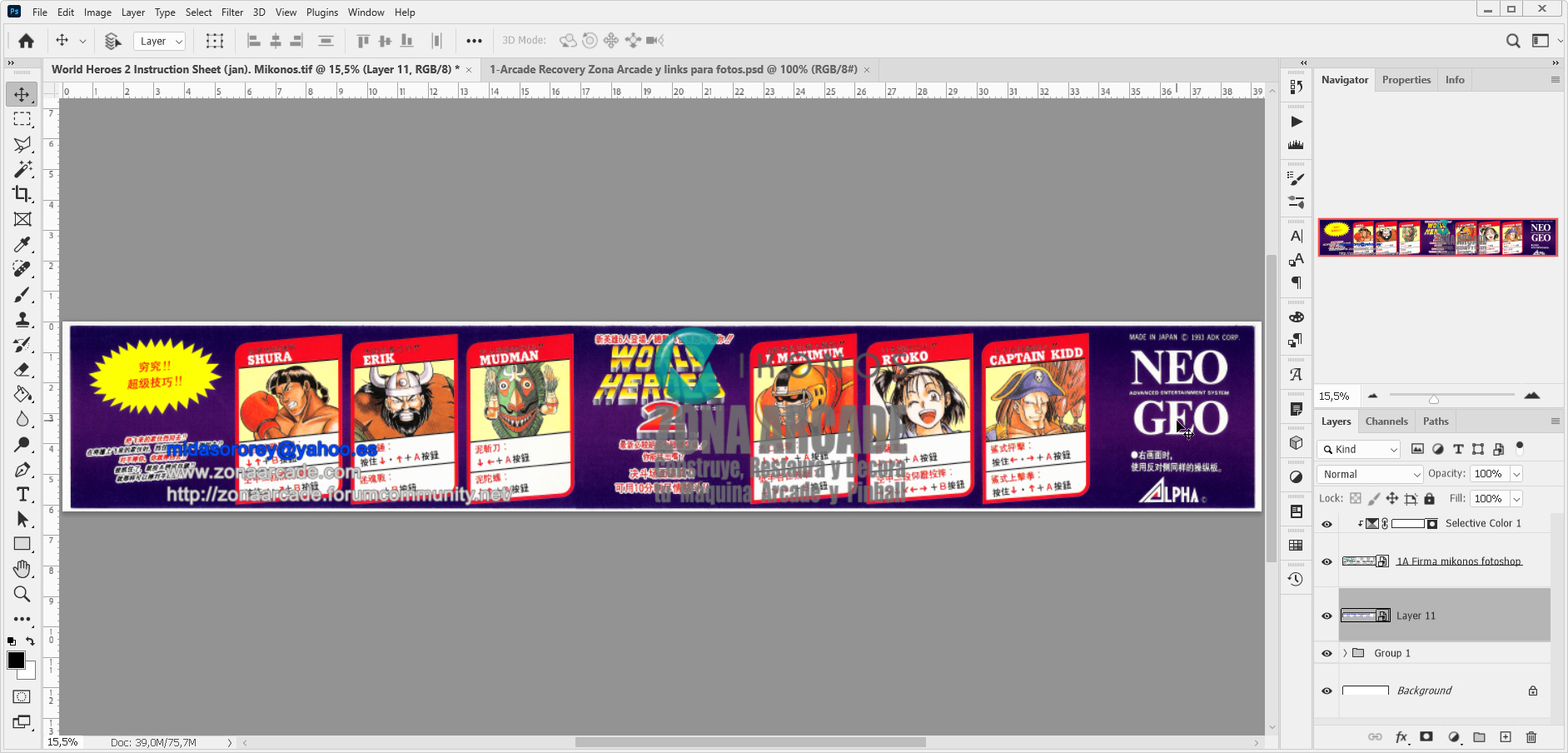Select the Hand tool
The height and width of the screenshot is (753, 1568).
22,569
